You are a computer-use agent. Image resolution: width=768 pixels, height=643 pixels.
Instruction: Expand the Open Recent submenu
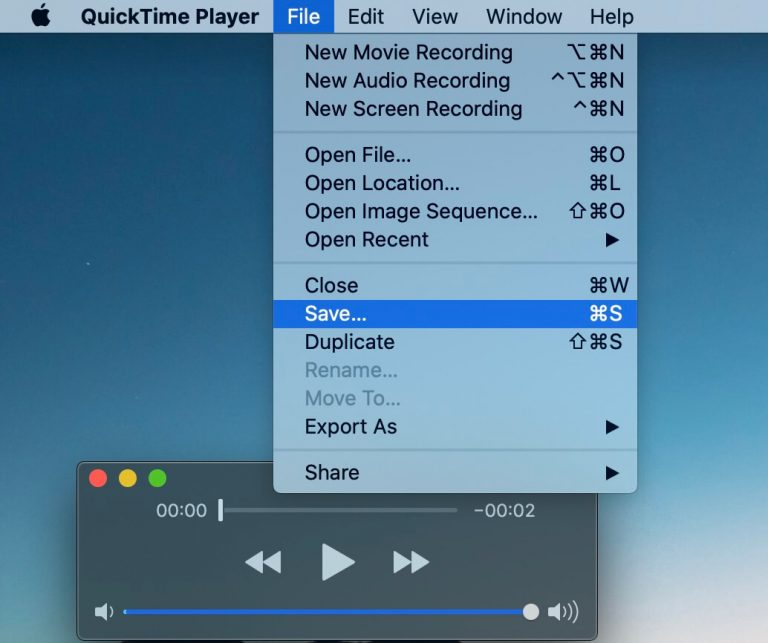click(455, 240)
